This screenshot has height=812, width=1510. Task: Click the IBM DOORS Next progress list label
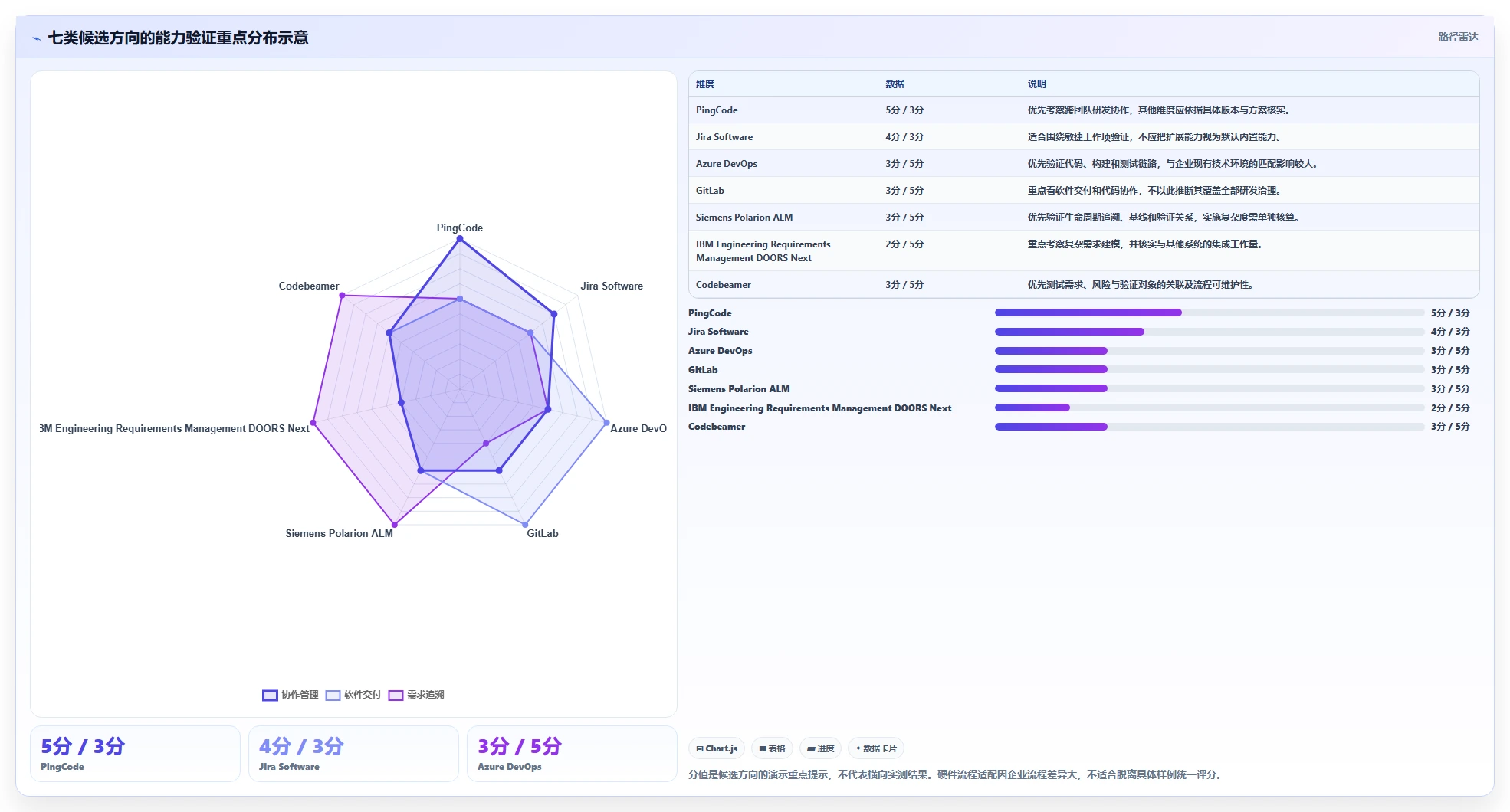tap(820, 408)
